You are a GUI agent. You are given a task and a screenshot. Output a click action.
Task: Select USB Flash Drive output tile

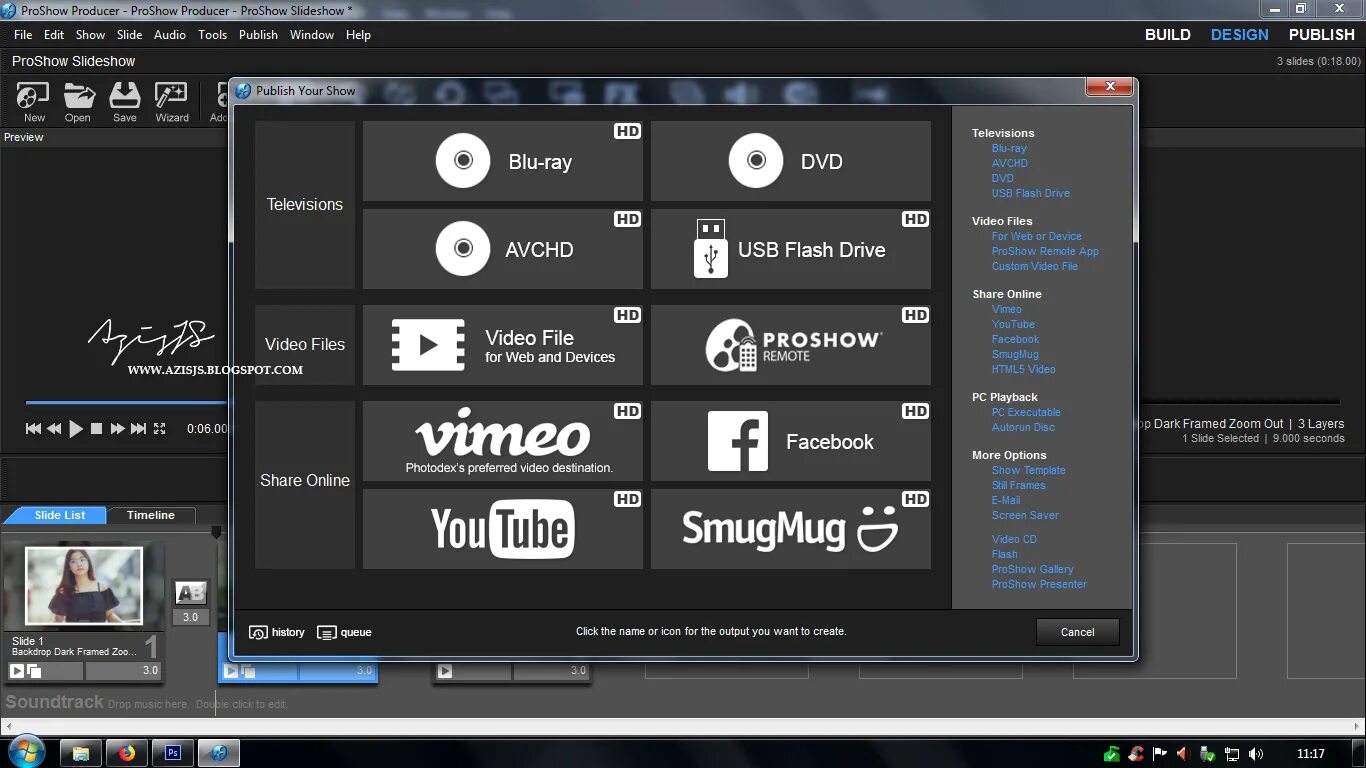pos(790,249)
